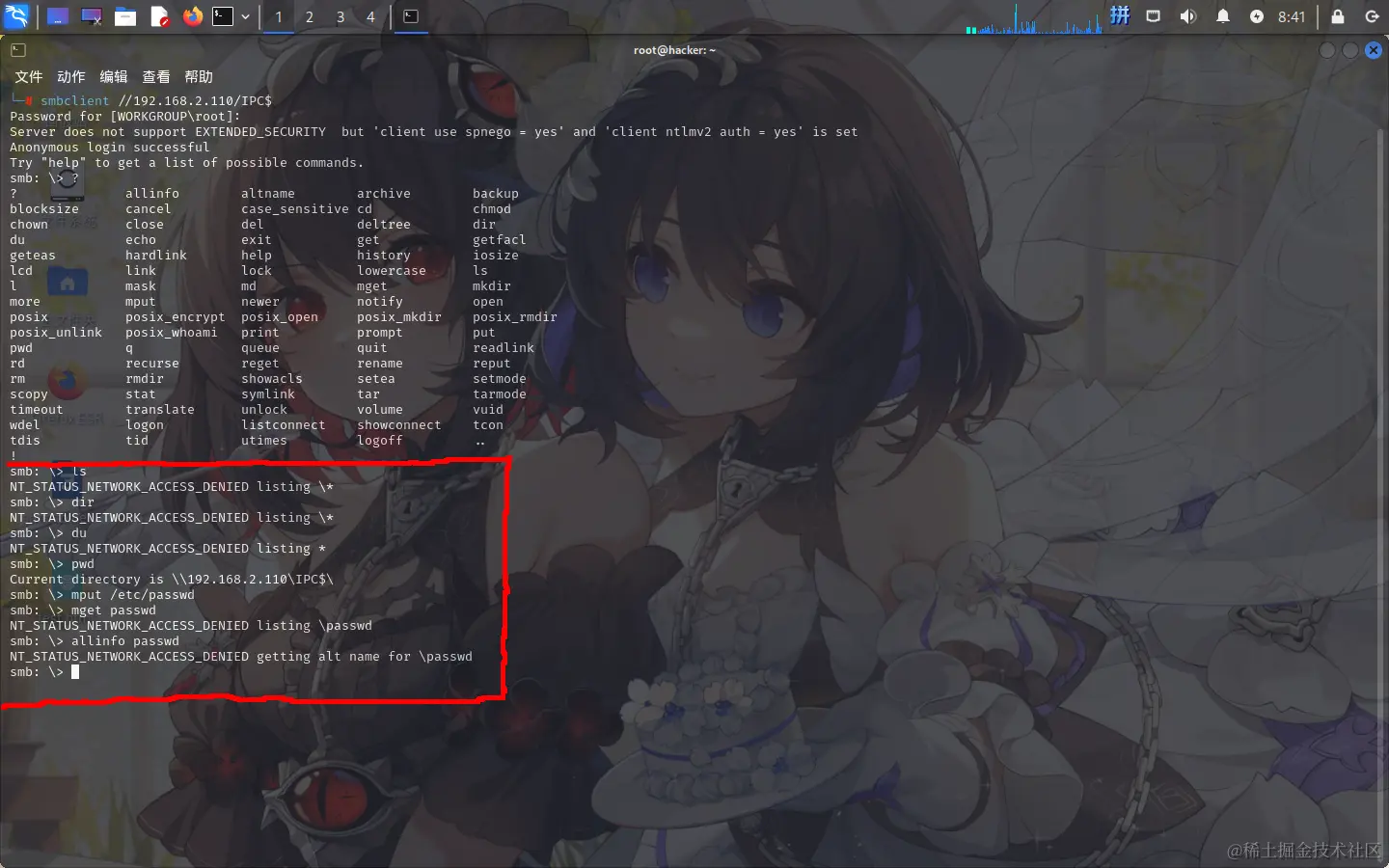Open the Kali applications menu
This screenshot has height=868, width=1389.
pyautogui.click(x=16, y=16)
